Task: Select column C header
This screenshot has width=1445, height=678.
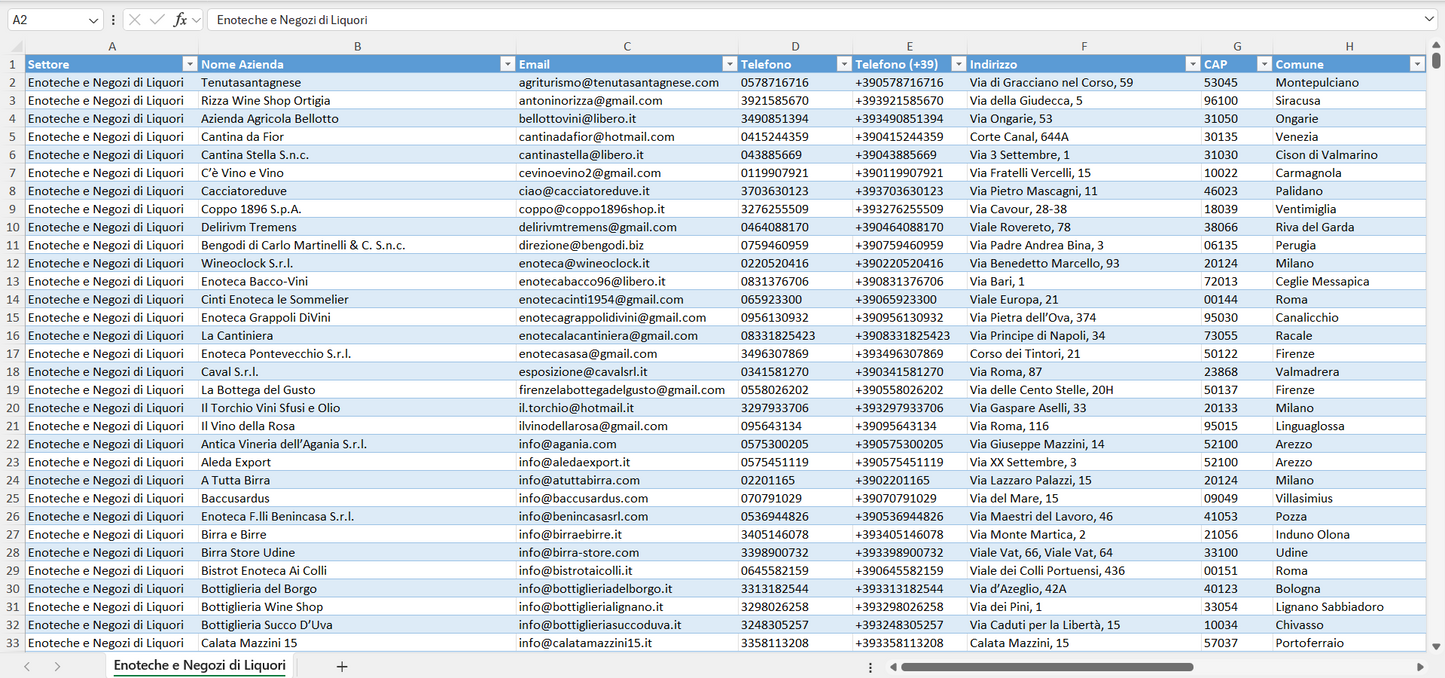Action: point(627,46)
